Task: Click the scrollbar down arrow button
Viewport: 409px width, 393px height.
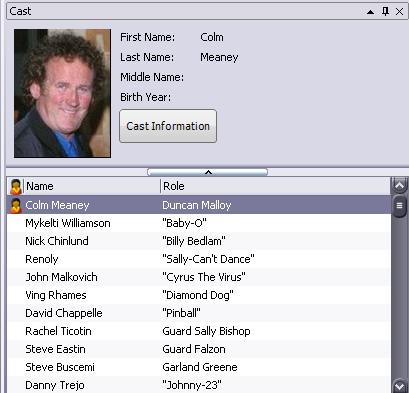Action: click(x=399, y=386)
